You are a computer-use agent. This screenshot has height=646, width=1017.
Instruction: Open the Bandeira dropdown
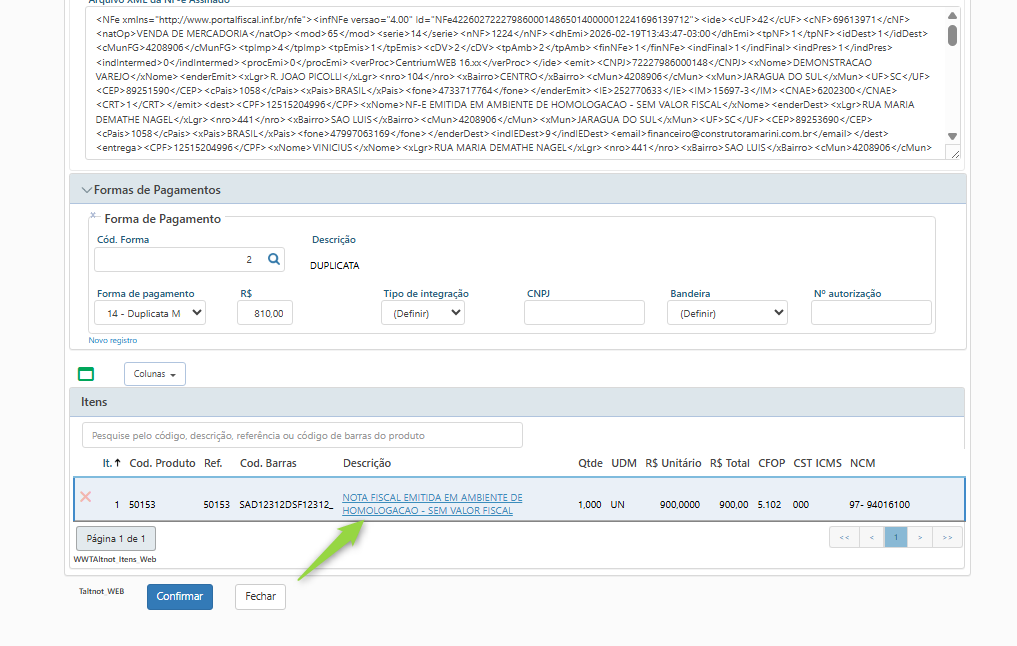[727, 313]
